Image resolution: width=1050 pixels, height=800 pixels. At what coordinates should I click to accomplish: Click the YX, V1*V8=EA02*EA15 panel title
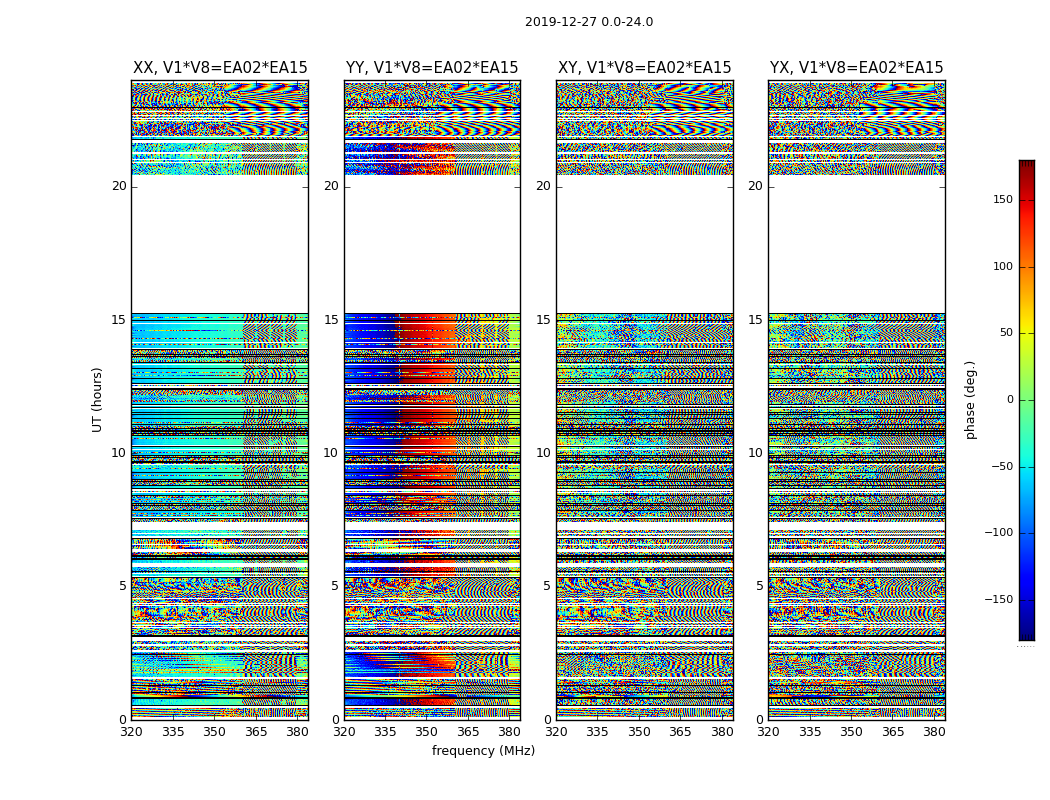tap(856, 68)
